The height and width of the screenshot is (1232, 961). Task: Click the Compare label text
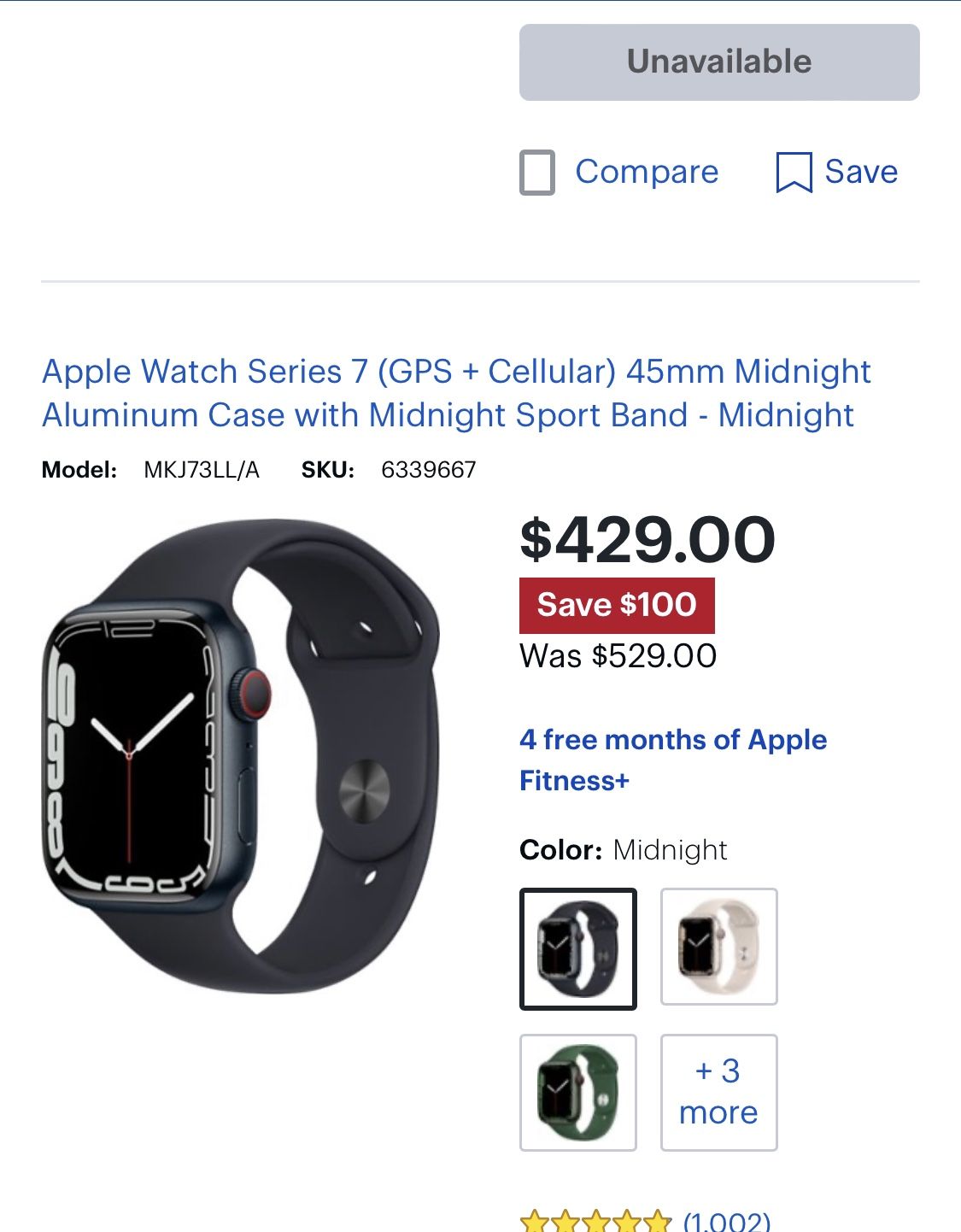[x=647, y=172]
